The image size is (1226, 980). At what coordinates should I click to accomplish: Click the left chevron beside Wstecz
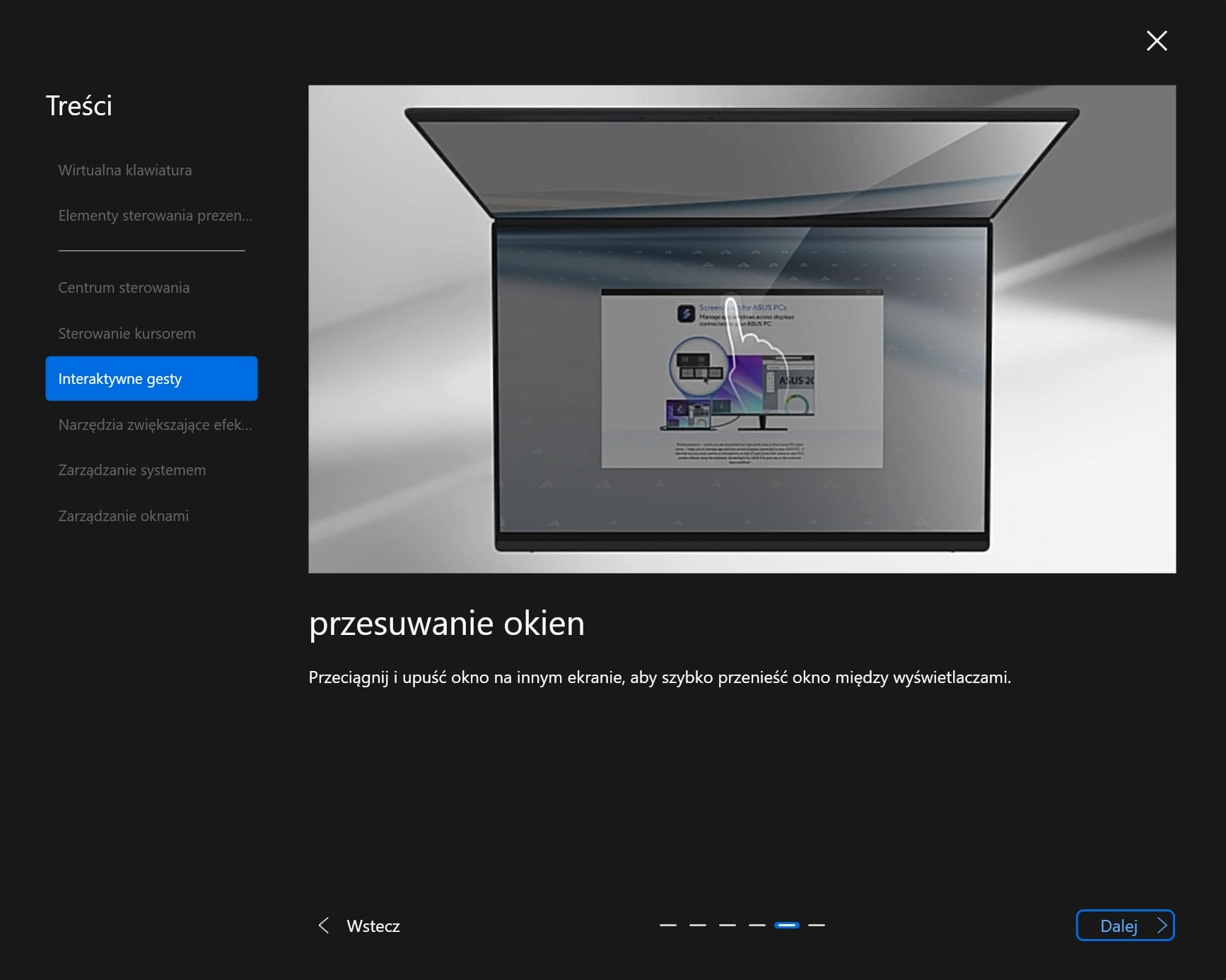(324, 926)
